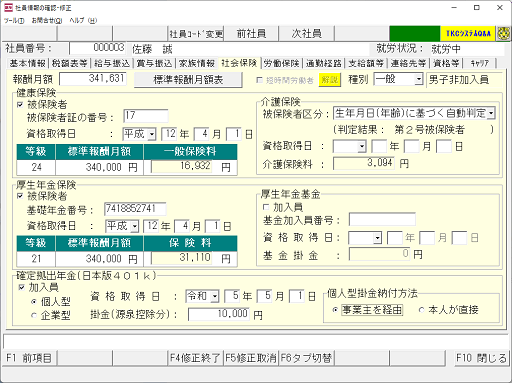
Task: Click 一般保険料 value 16,932
Action: (x=181, y=166)
